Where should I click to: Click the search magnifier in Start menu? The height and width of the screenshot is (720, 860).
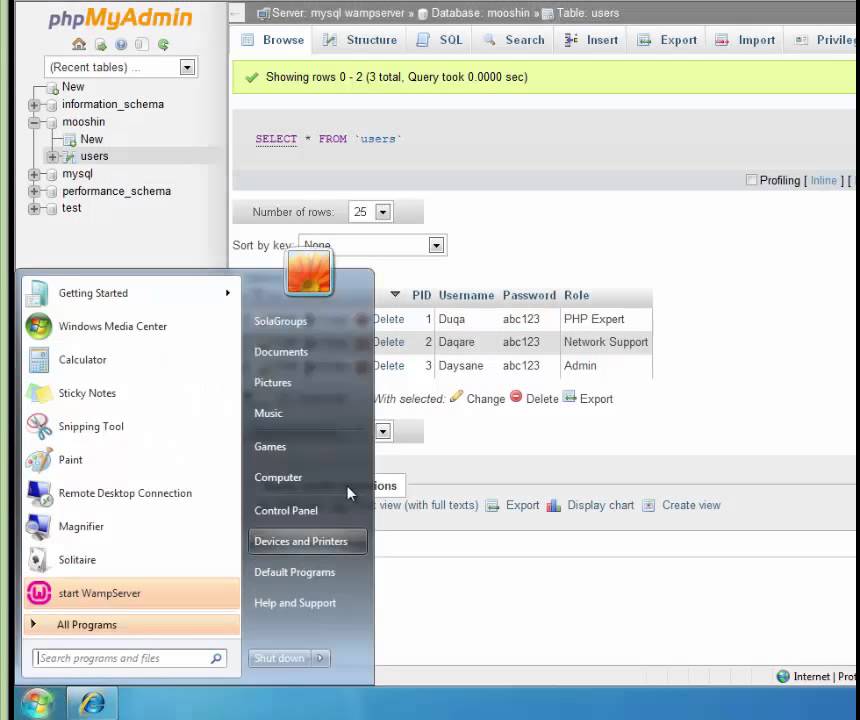coord(216,658)
